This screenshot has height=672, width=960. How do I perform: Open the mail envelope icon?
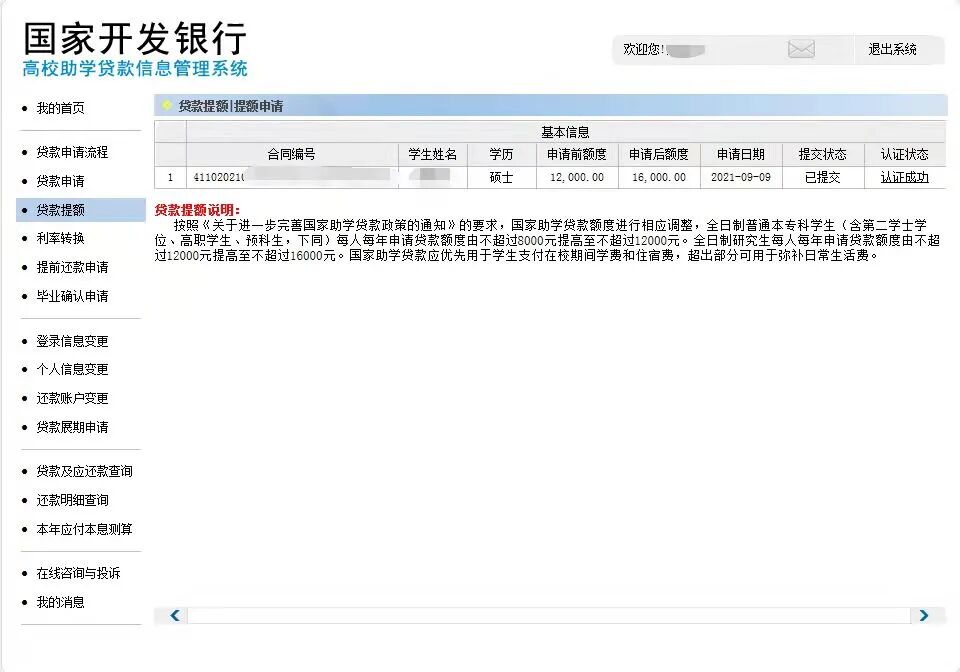click(x=801, y=49)
